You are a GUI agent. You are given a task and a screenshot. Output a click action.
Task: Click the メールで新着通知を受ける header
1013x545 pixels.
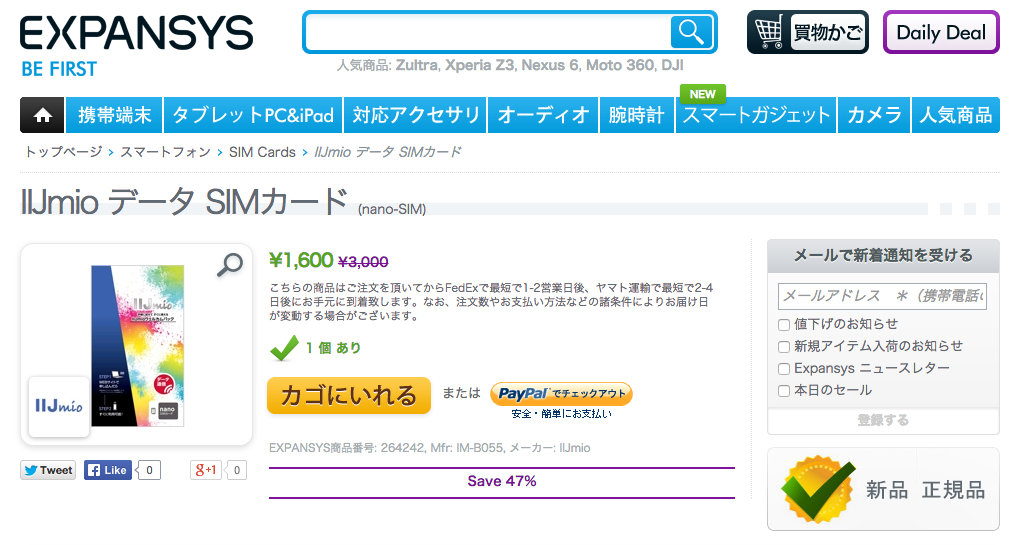point(883,256)
